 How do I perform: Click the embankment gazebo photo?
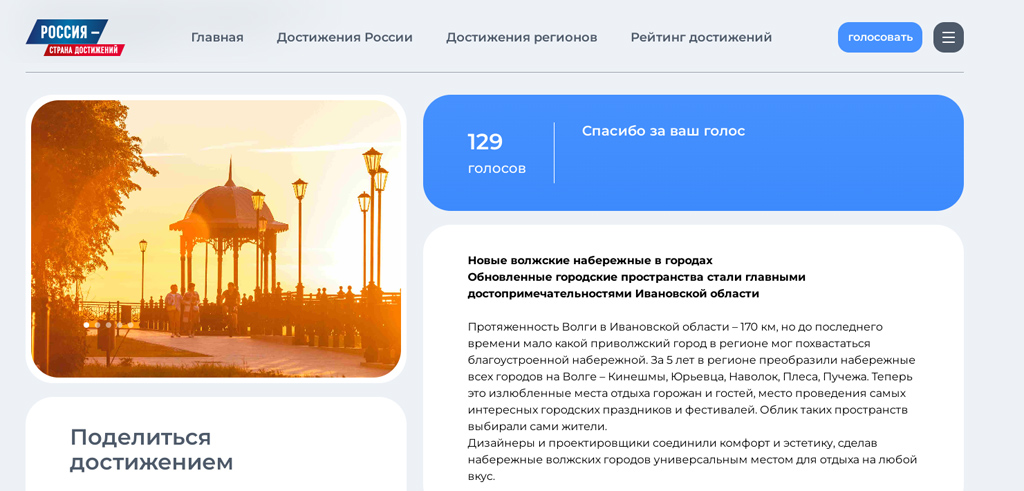[216, 238]
